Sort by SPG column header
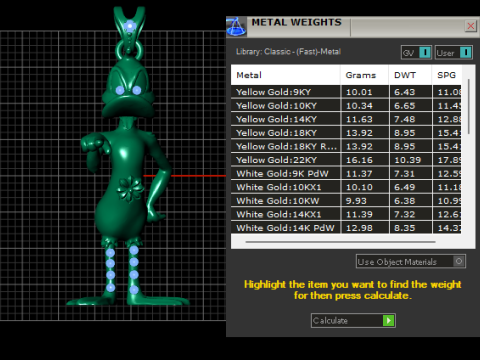Screen dimensions: 480x360 447,75
